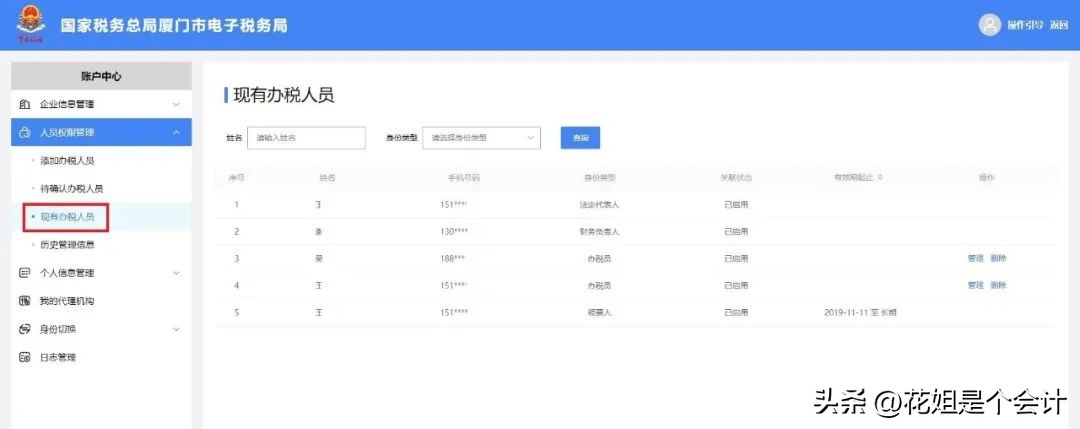Click 操作引导 in the header
This screenshot has width=1080, height=429.
[1026, 25]
